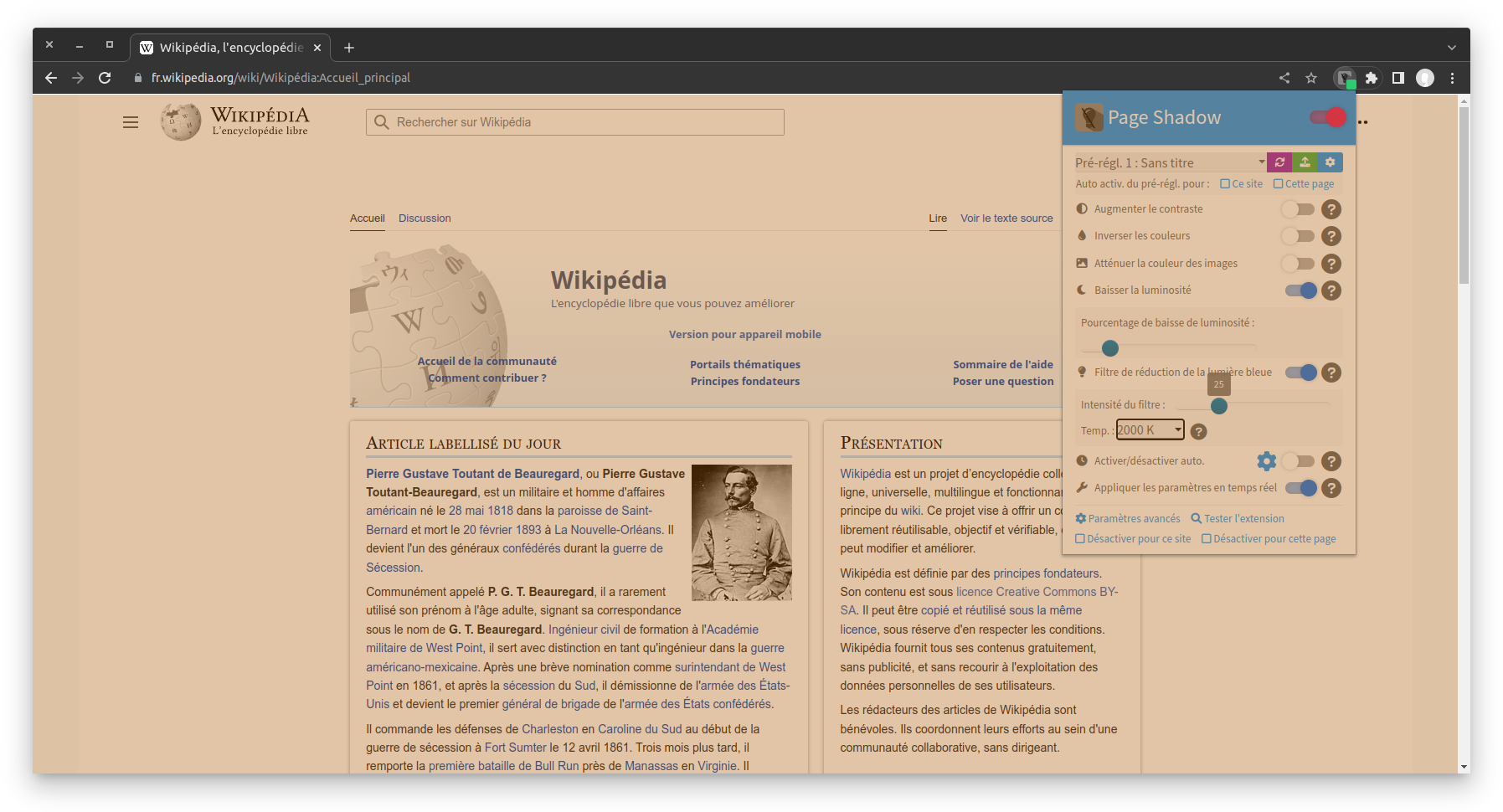Open help for Inverser les couleurs

click(x=1331, y=236)
